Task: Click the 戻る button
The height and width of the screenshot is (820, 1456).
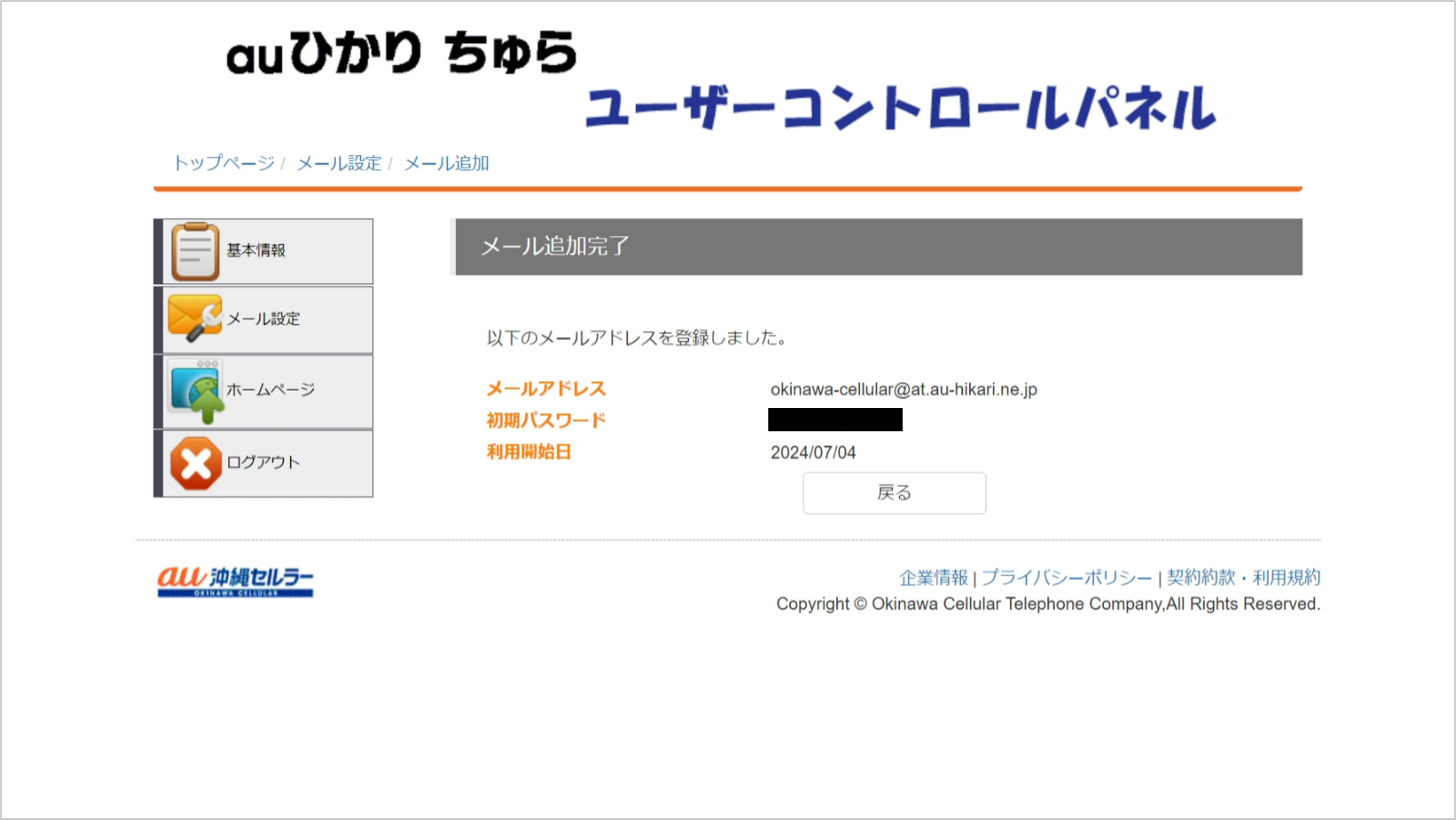Action: (x=894, y=493)
